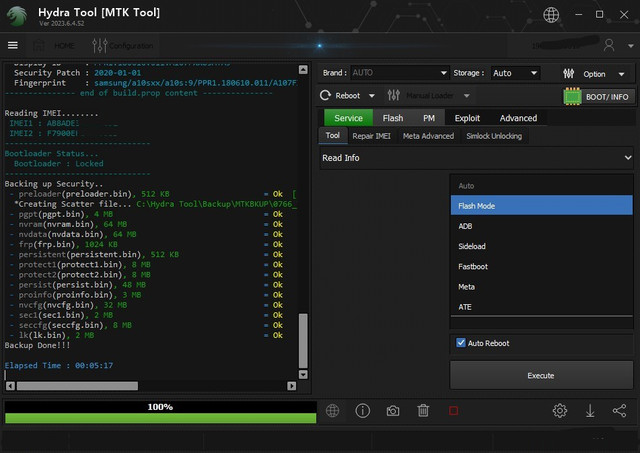Select the Repair IMEI sub-tab

coord(371,136)
